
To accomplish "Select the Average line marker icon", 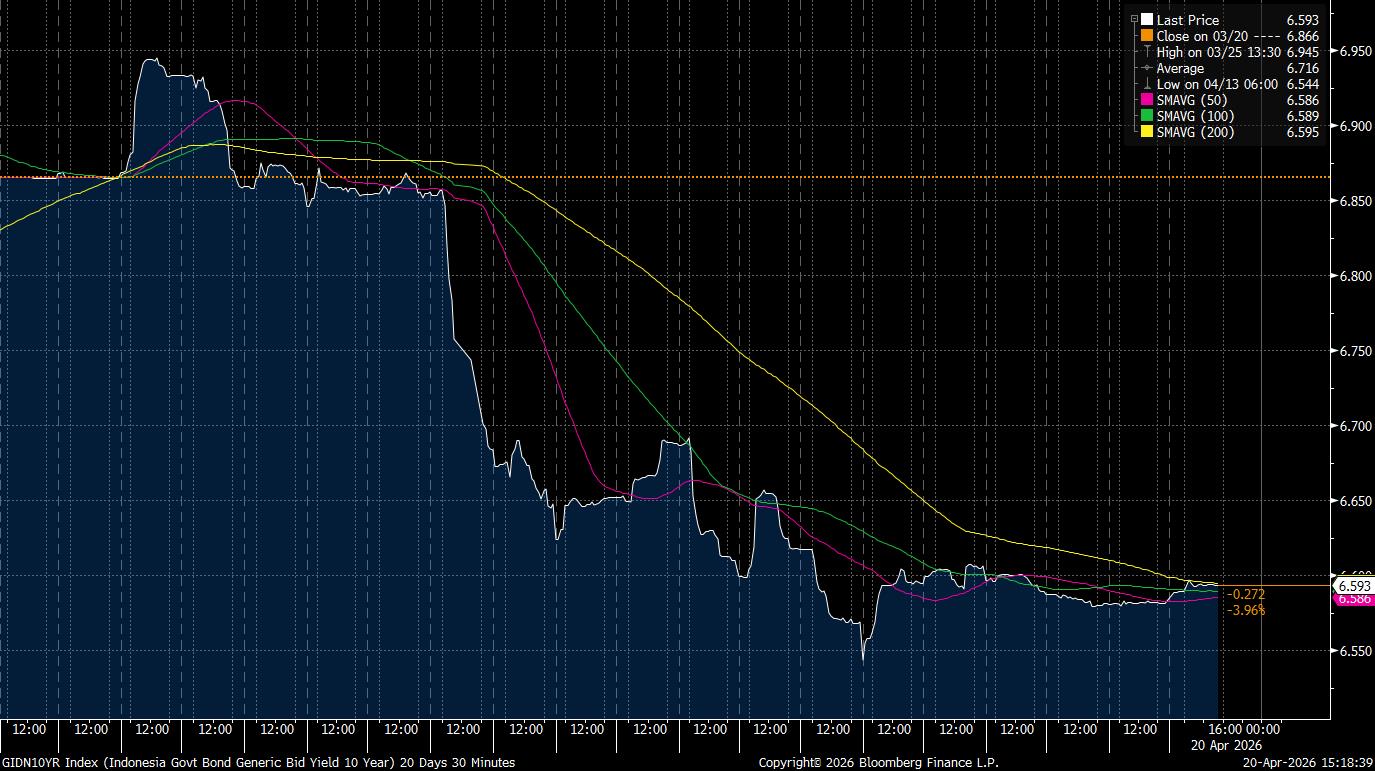I will coord(1147,68).
